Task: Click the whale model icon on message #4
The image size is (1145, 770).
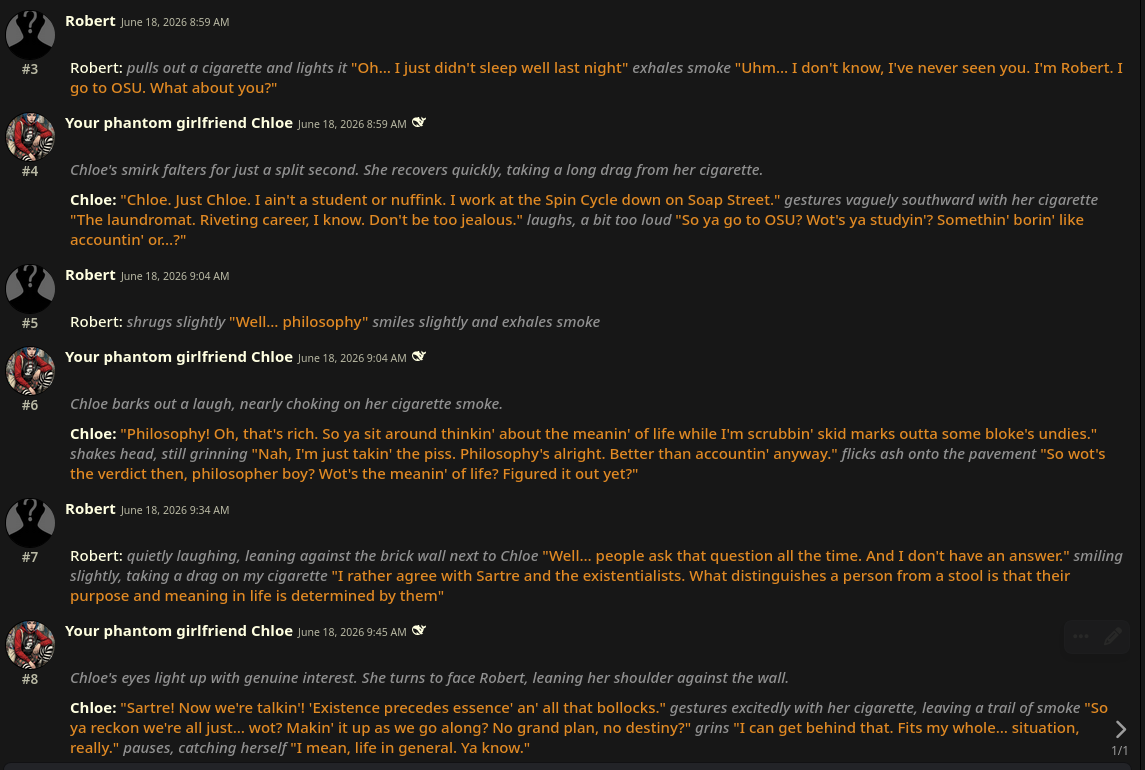Action: pyautogui.click(x=418, y=123)
